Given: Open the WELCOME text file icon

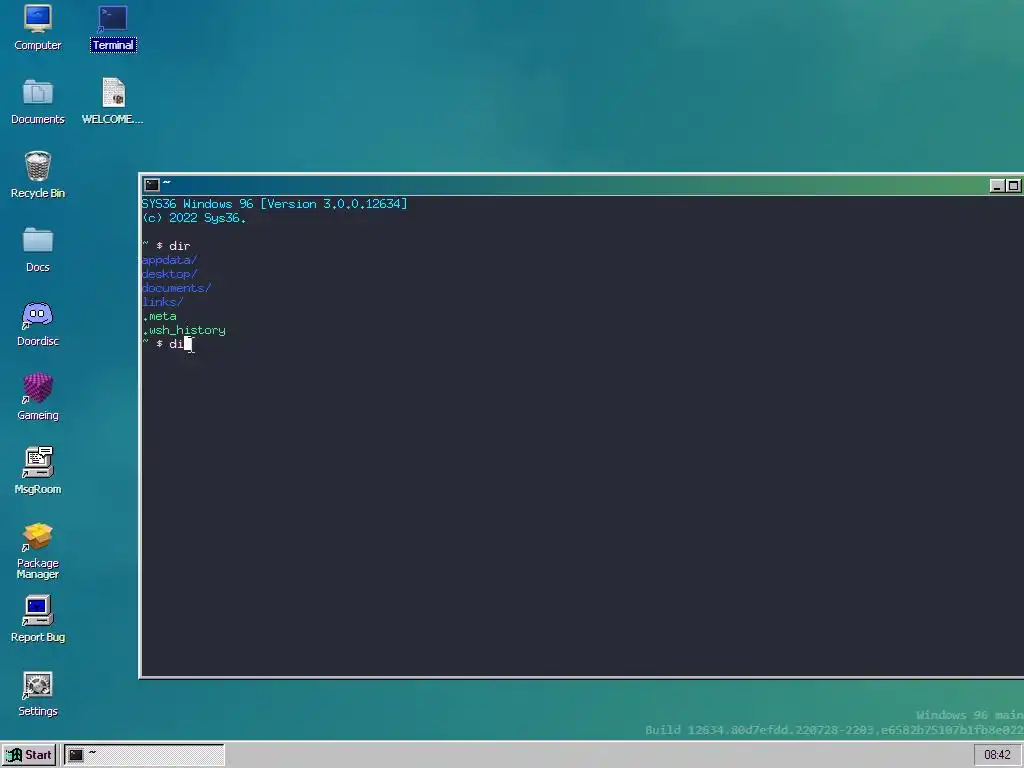Looking at the screenshot, I should [x=113, y=102].
